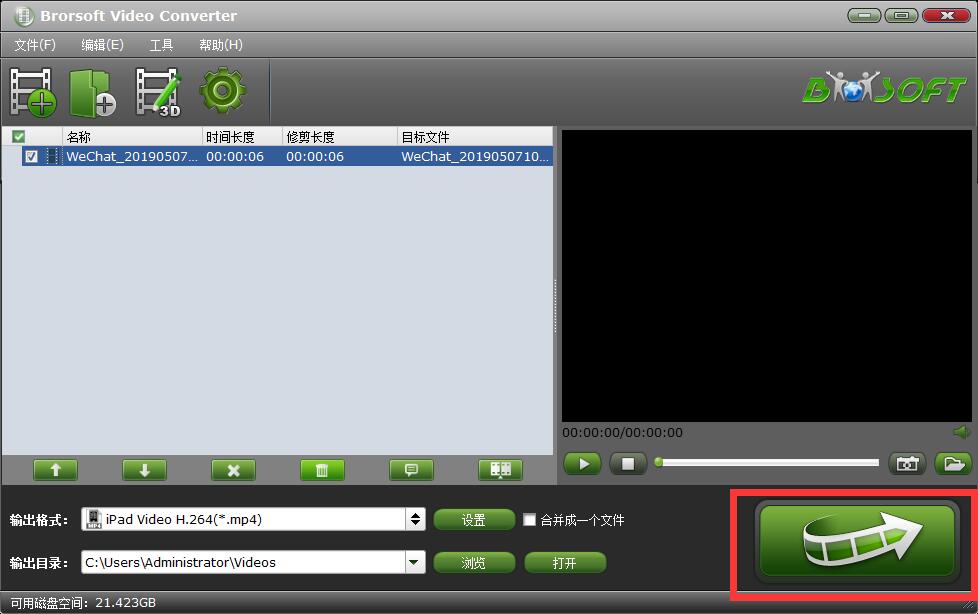
Task: Expand the 输出目录 directory dropdown
Action: click(x=414, y=562)
